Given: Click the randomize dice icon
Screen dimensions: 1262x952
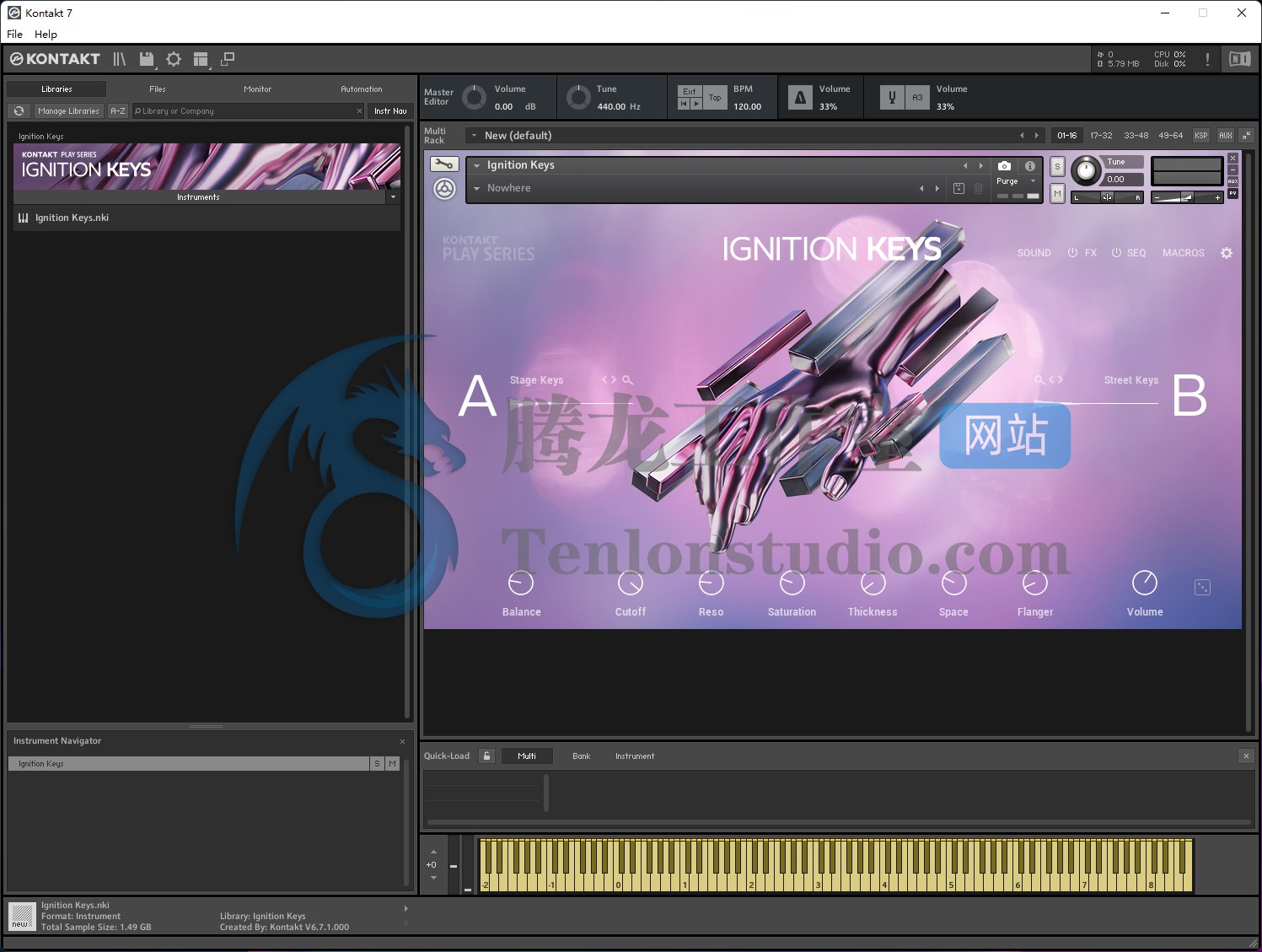Looking at the screenshot, I should [1203, 587].
